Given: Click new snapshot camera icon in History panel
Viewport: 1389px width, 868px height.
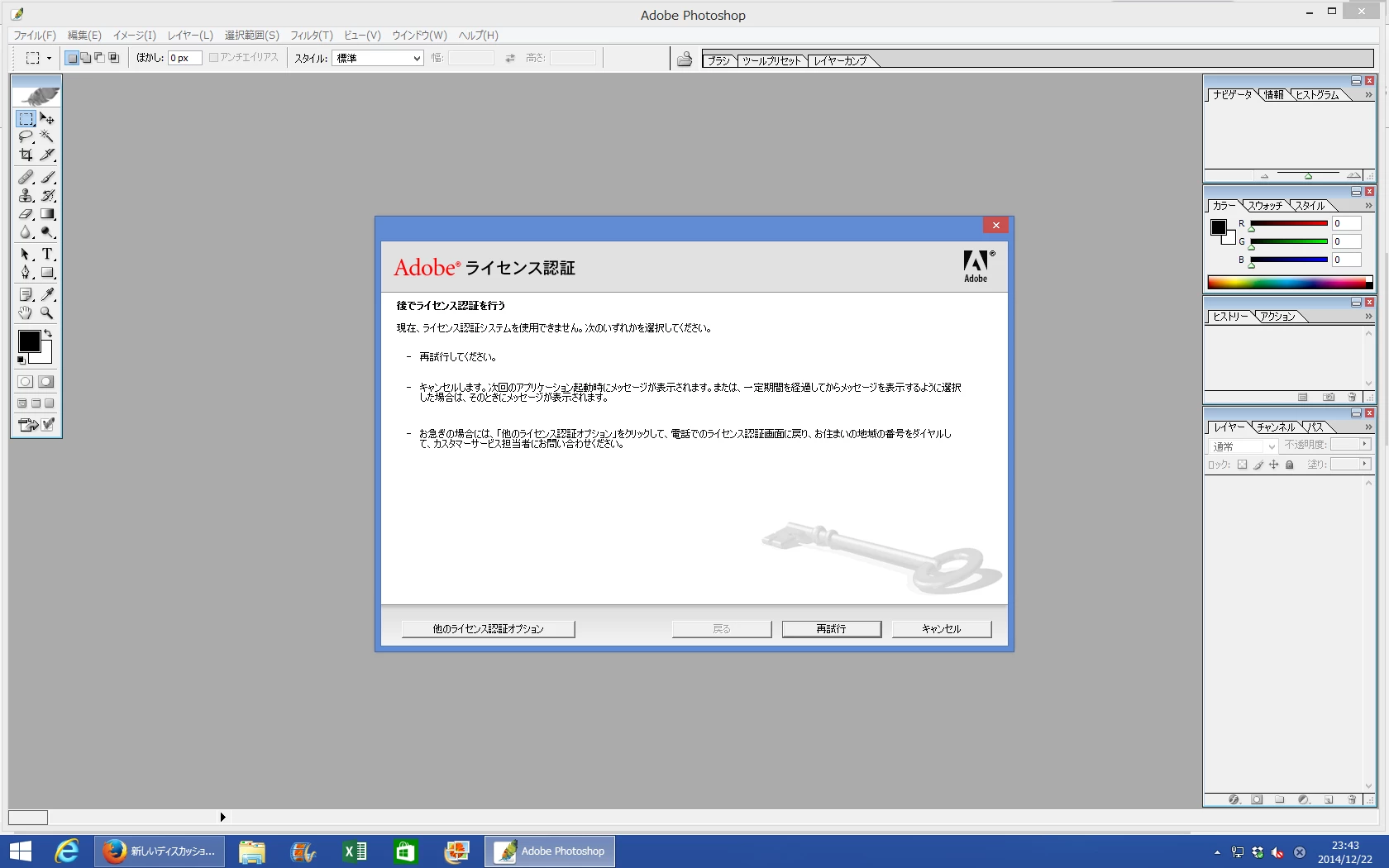Looking at the screenshot, I should 1329,397.
